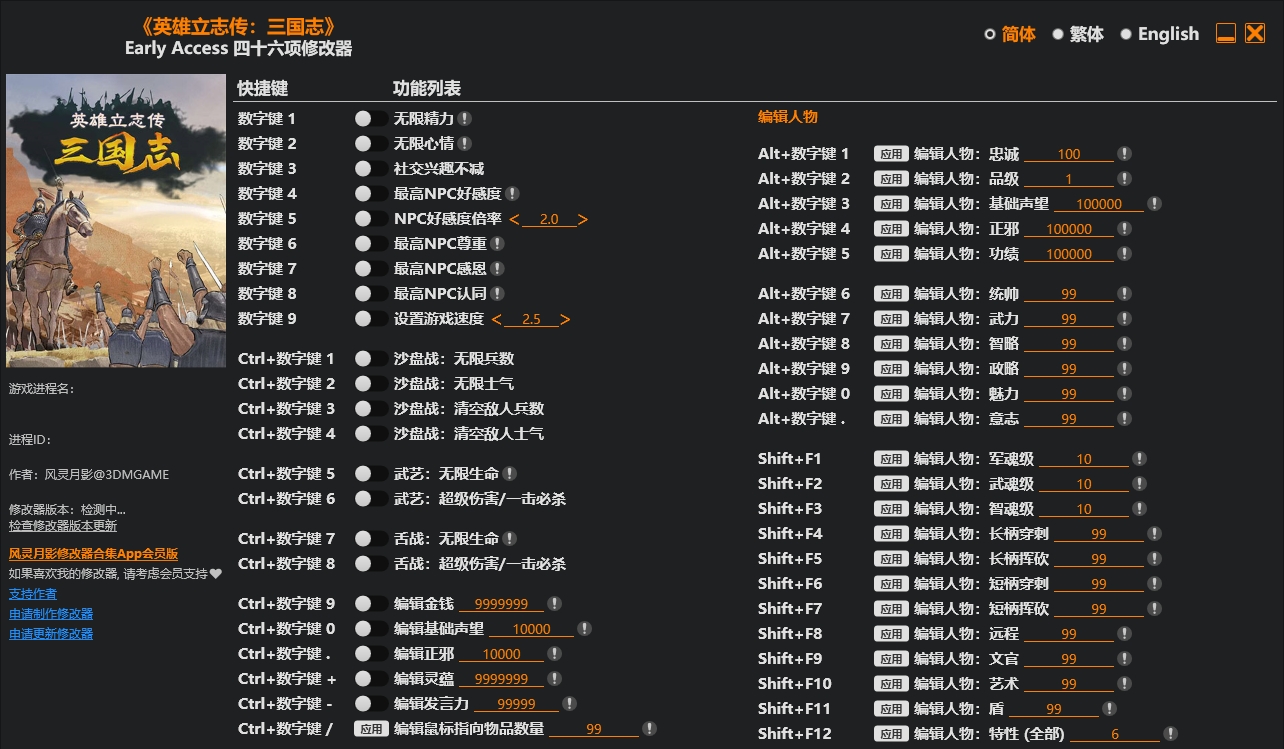Click the info icon next to 编辑人物: 忠诚
Viewport: 1284px width, 749px height.
[1124, 154]
